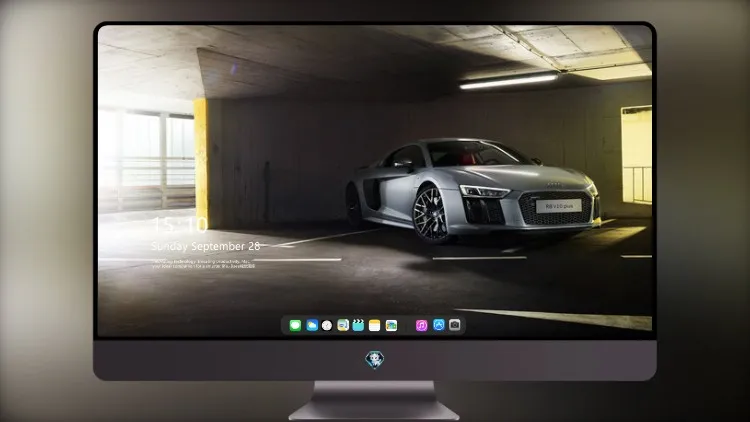Image resolution: width=750 pixels, height=422 pixels.
Task: Click the 15:10 clock widget
Action: (180, 224)
